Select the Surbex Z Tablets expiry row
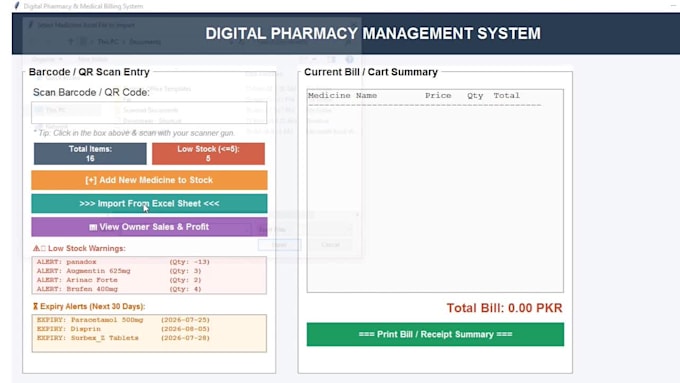 pos(123,338)
